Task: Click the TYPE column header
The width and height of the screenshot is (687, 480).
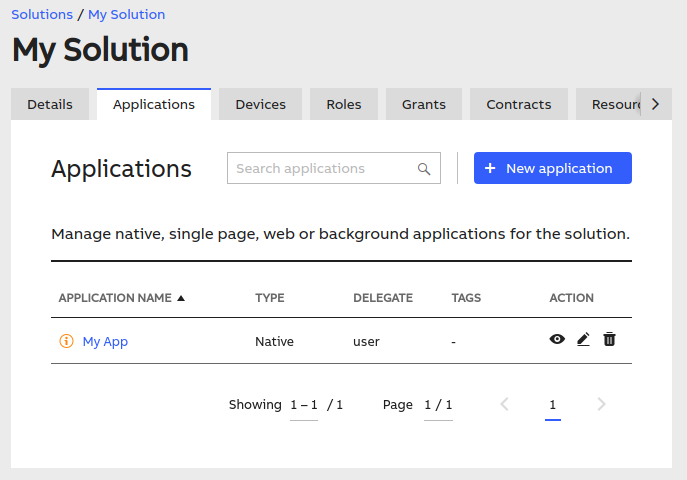Action: pos(270,298)
